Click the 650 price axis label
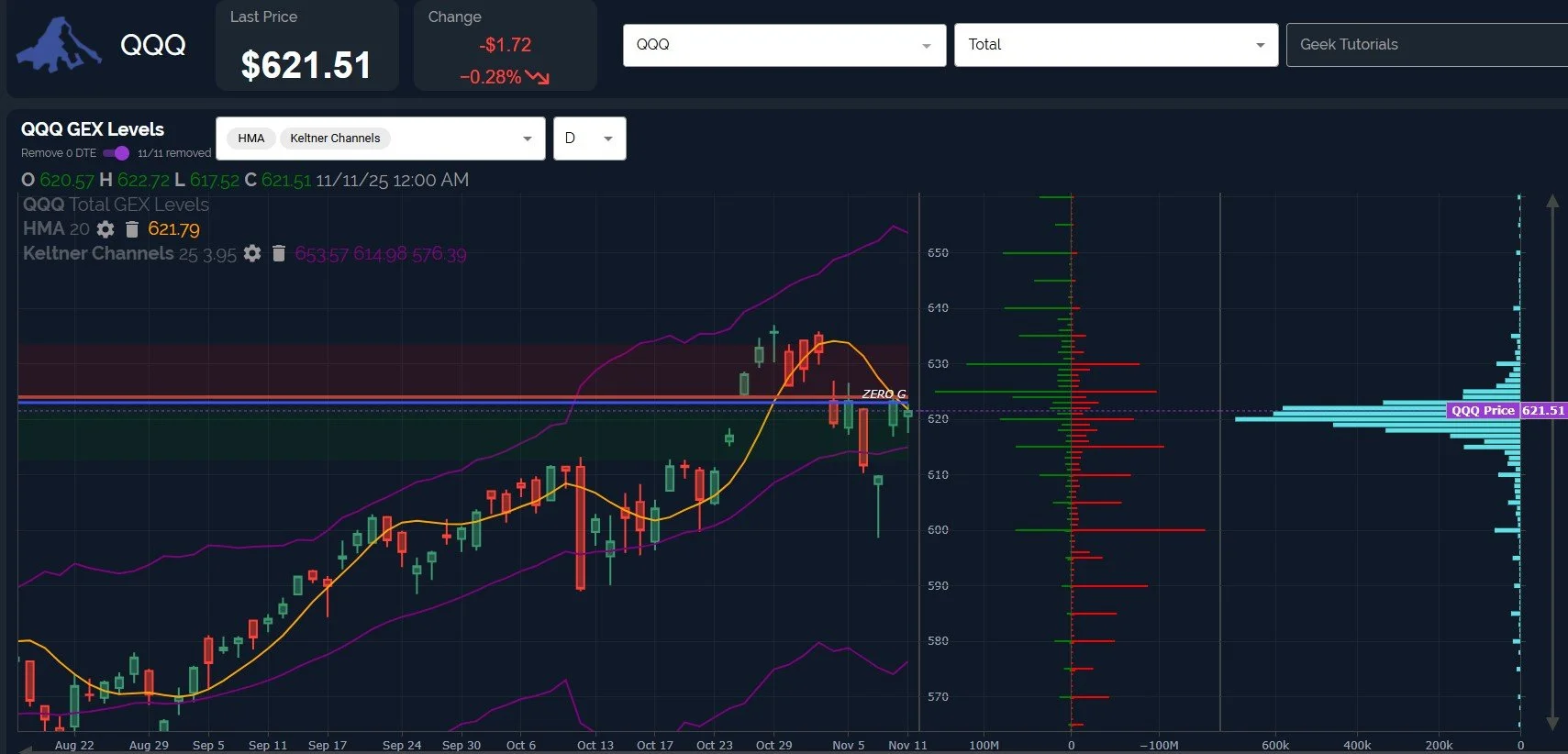 click(938, 252)
